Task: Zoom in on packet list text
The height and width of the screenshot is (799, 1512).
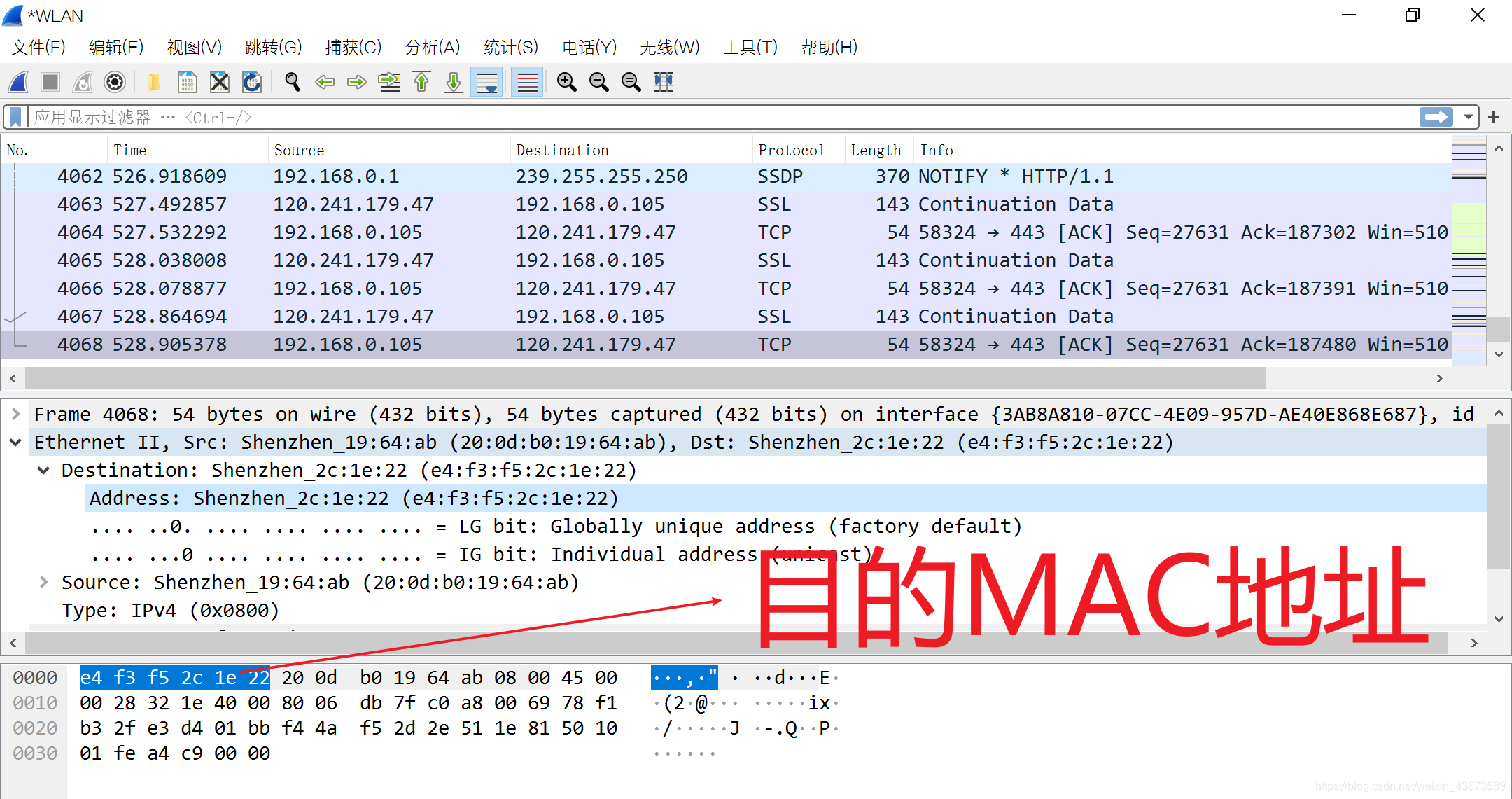Action: (566, 83)
